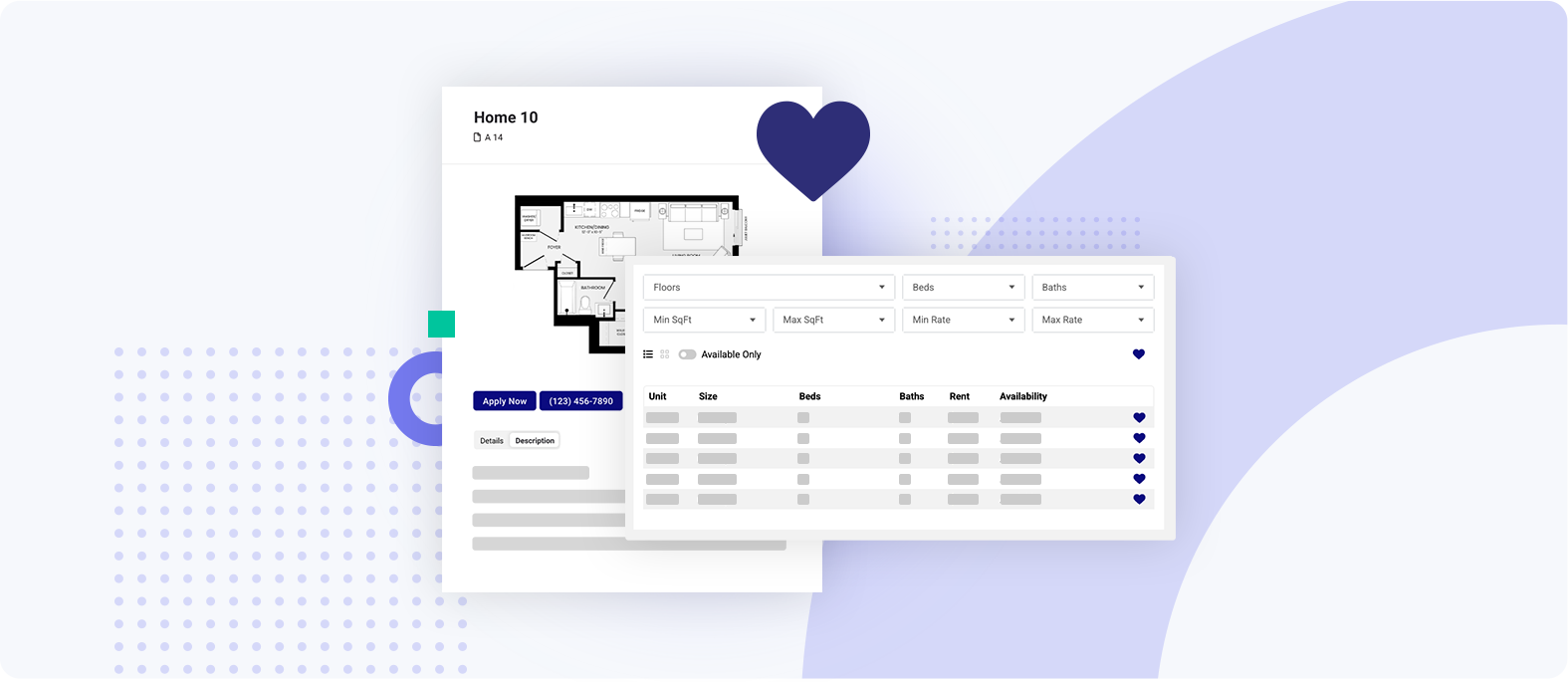Switch to list view icon

tap(648, 354)
